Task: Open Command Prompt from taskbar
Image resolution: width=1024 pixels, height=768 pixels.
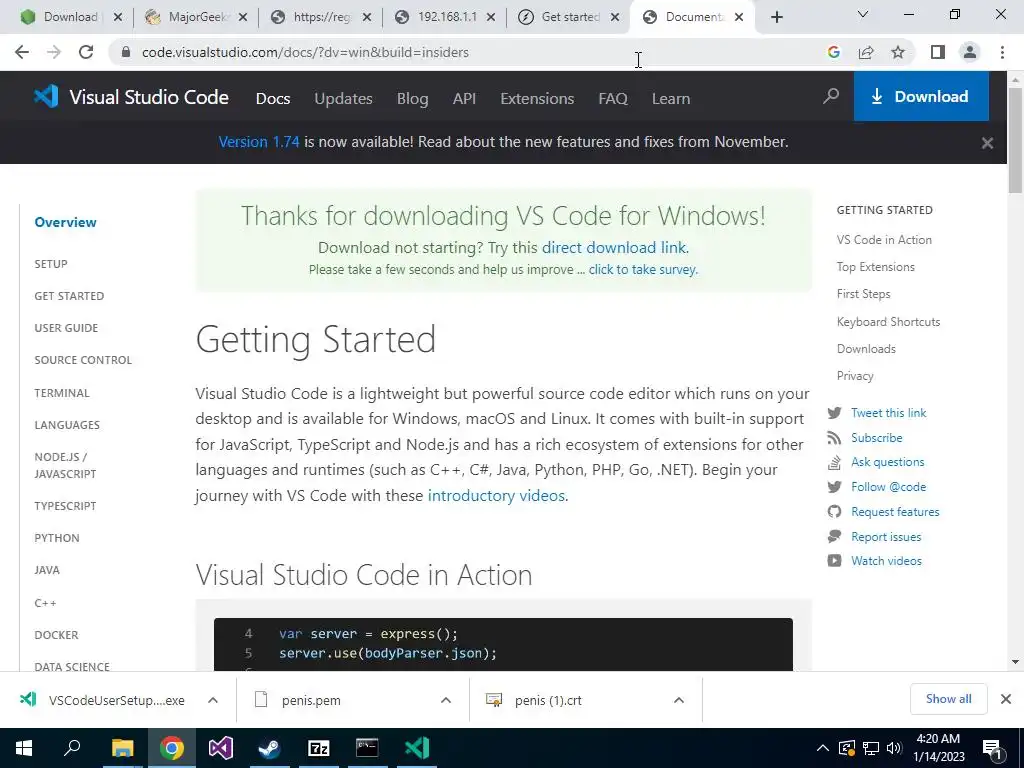Action: pos(367,748)
